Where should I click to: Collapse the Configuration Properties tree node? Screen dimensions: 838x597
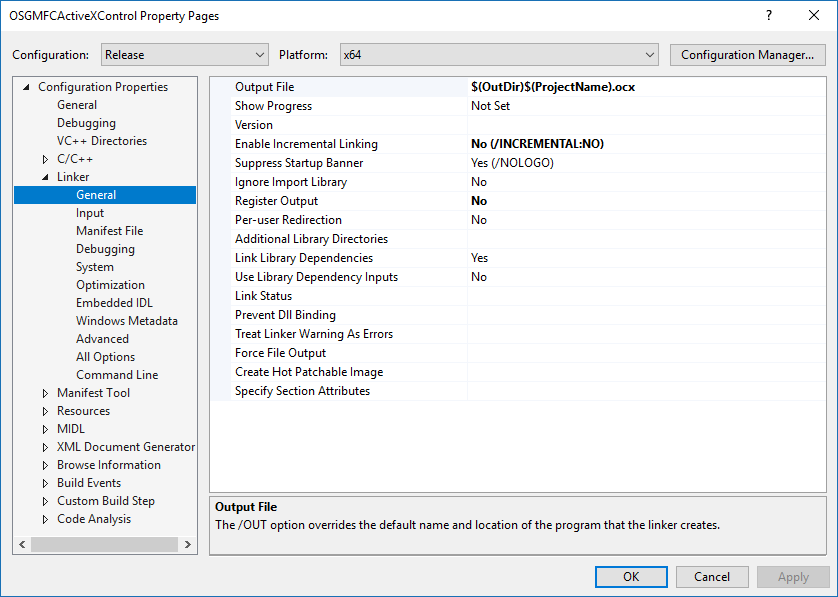(27, 87)
